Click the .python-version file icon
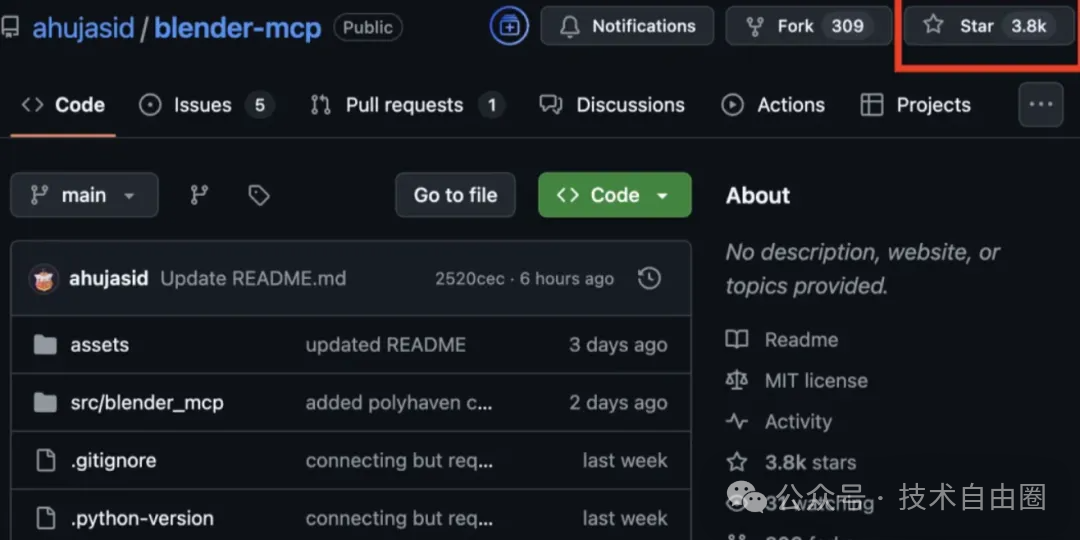 coord(45,518)
